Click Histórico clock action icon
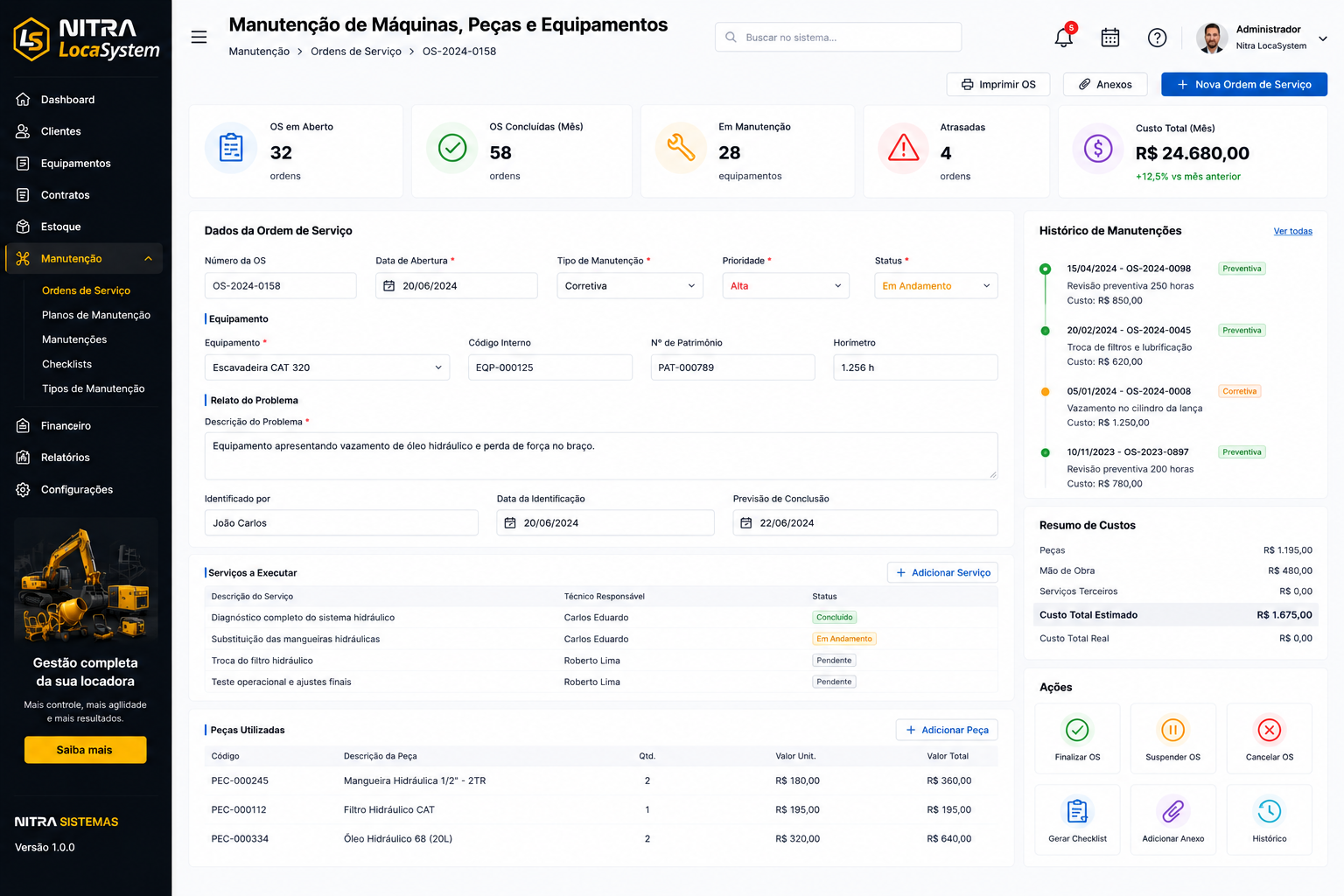 (x=1269, y=811)
